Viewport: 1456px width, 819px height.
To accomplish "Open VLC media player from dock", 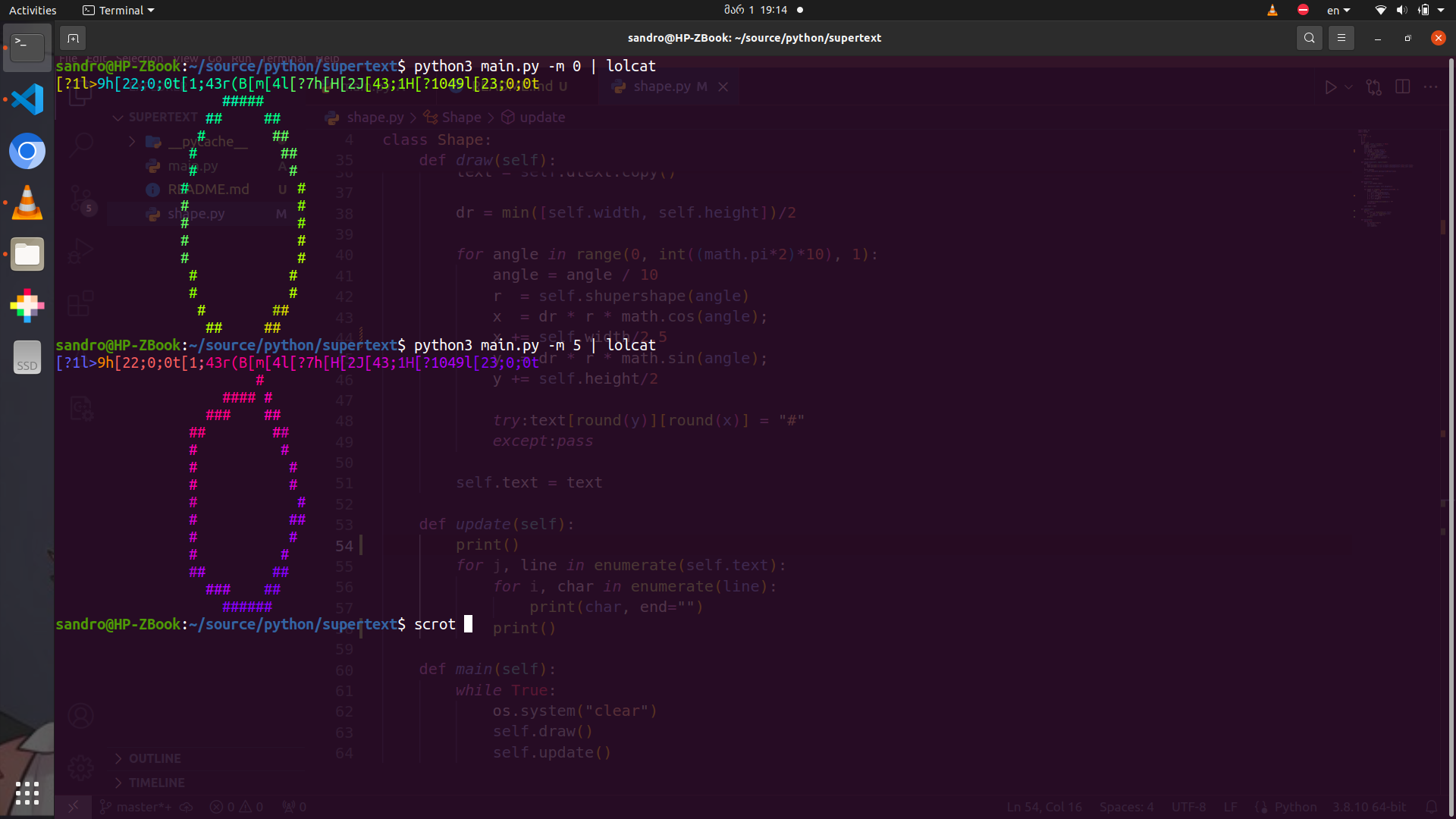I will pos(27,202).
